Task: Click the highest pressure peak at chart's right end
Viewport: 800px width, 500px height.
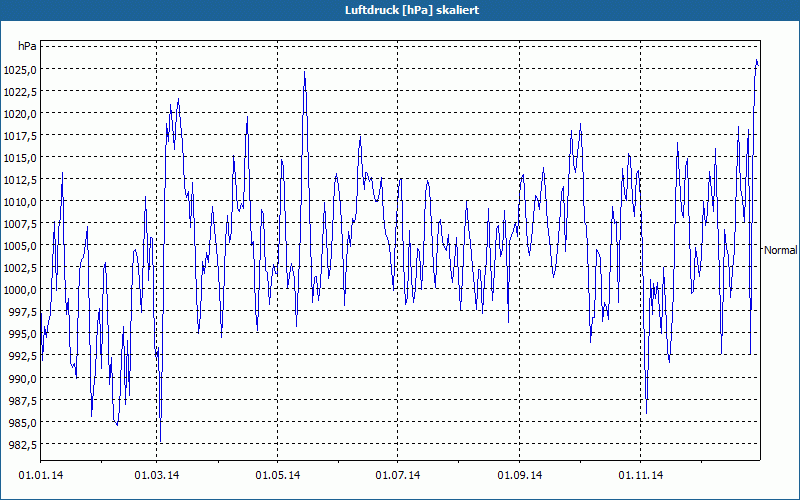Action: click(x=757, y=61)
